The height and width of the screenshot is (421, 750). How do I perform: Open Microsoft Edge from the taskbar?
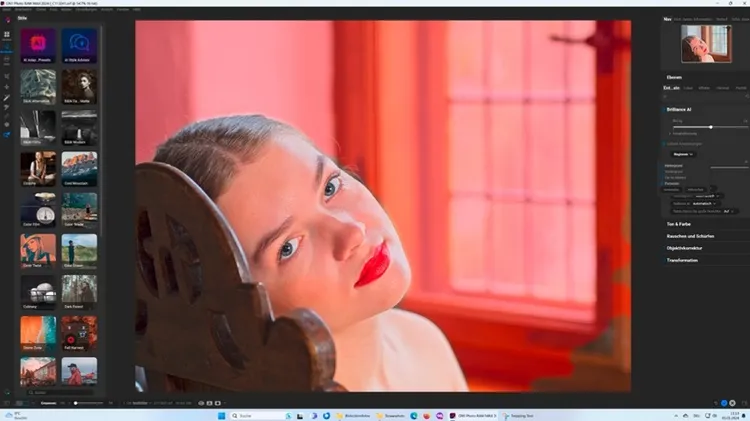click(x=414, y=416)
